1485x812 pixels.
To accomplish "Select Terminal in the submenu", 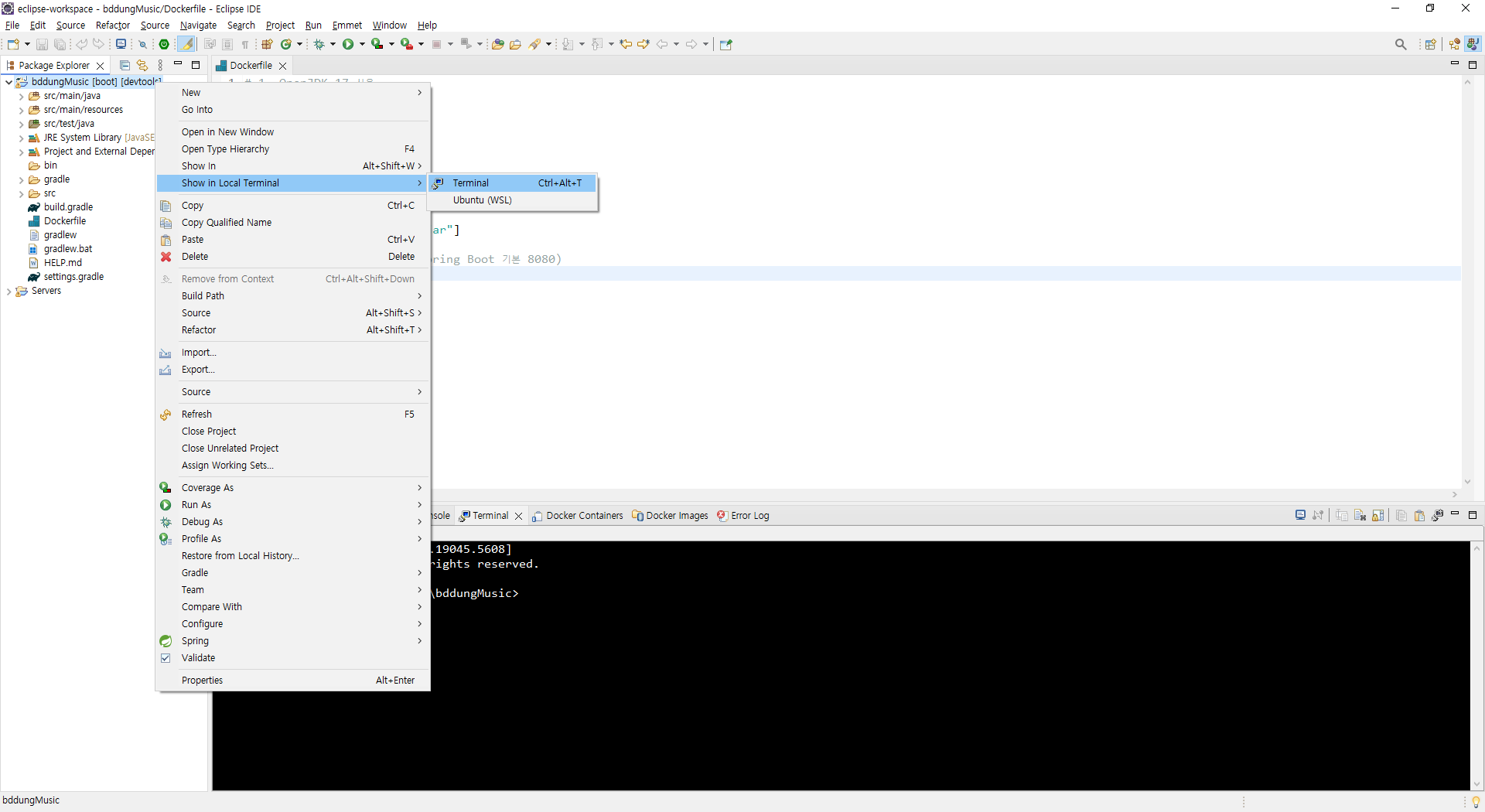I will coord(513,183).
